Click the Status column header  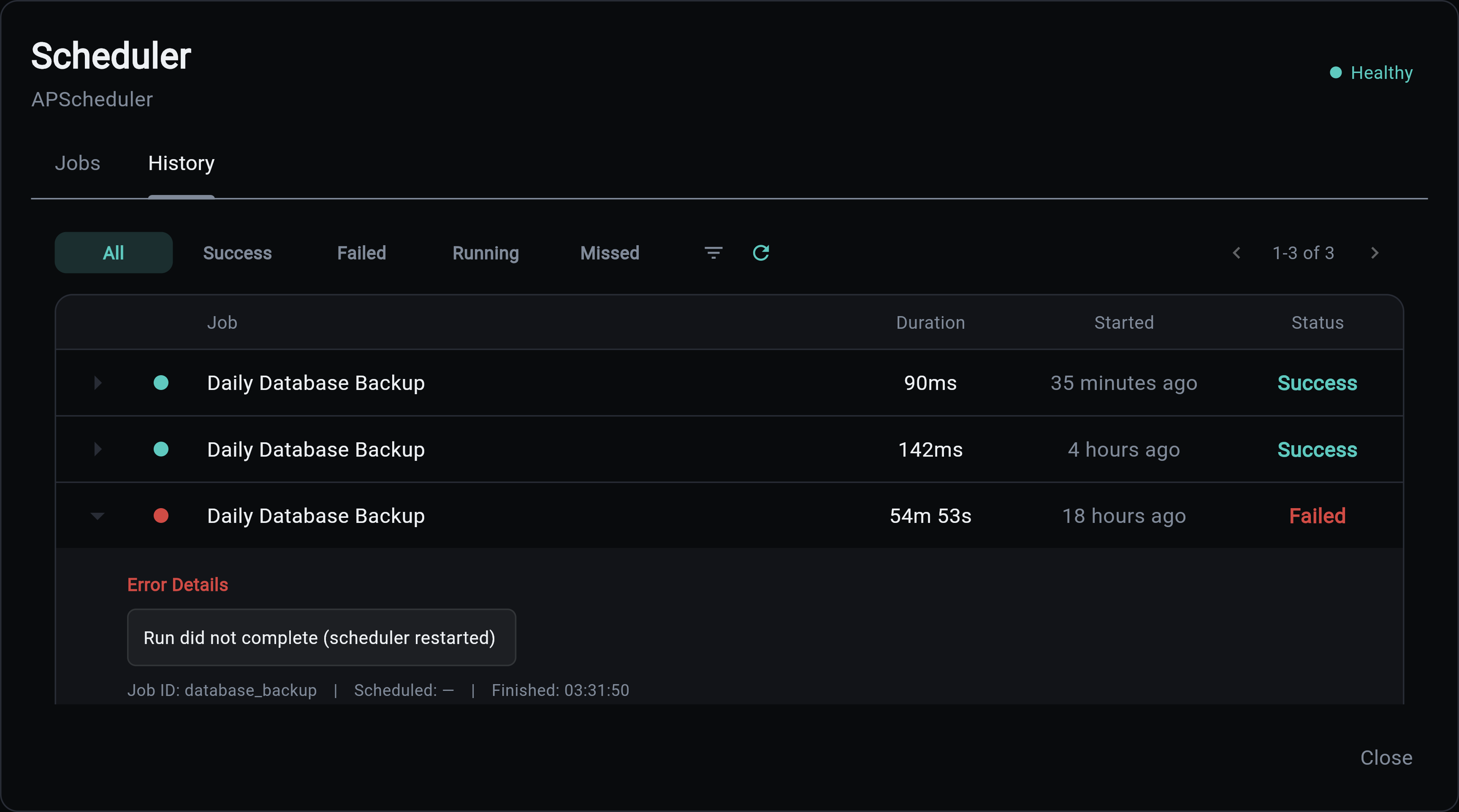click(x=1317, y=322)
